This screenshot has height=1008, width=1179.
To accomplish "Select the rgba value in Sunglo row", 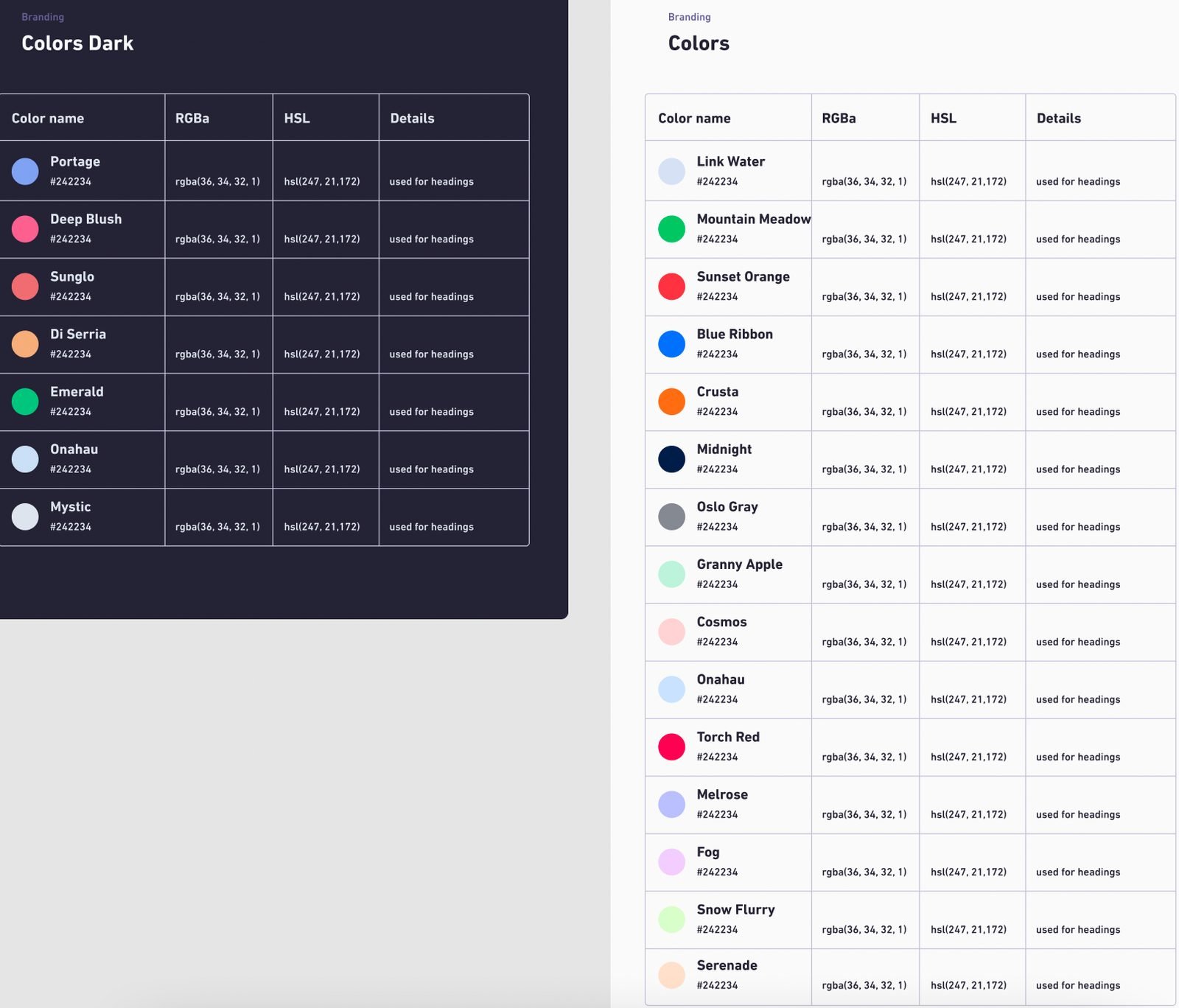I will point(217,297).
